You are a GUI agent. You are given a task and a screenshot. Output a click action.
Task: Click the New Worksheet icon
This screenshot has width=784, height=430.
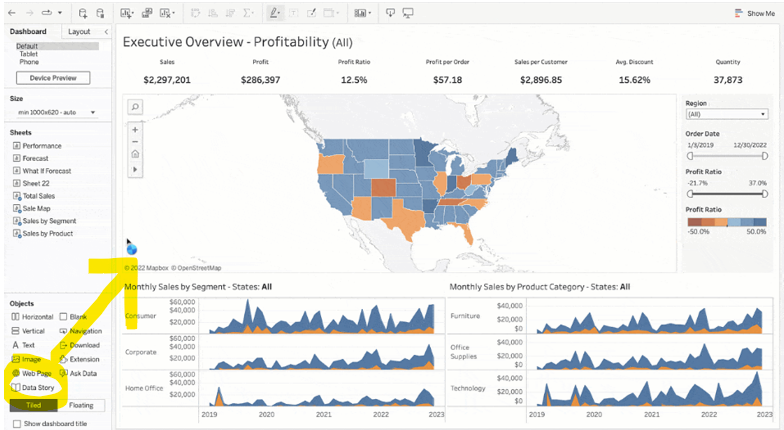(x=127, y=13)
